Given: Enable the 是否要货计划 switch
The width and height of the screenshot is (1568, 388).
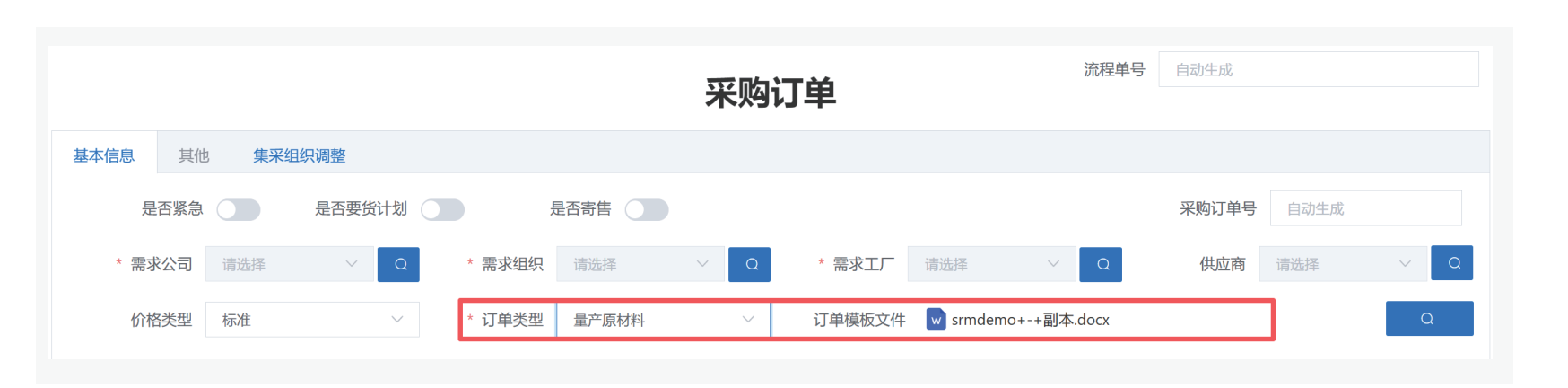Looking at the screenshot, I should [443, 209].
